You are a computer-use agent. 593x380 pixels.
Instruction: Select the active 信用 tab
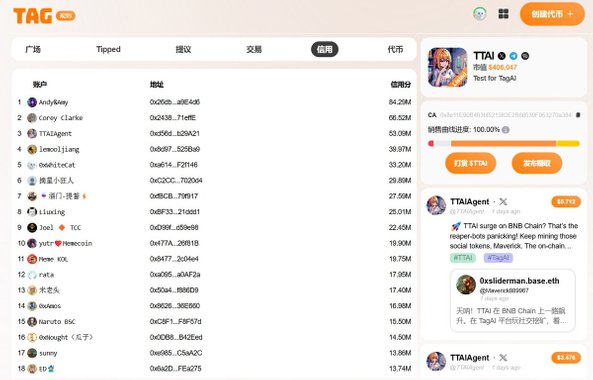tap(324, 49)
